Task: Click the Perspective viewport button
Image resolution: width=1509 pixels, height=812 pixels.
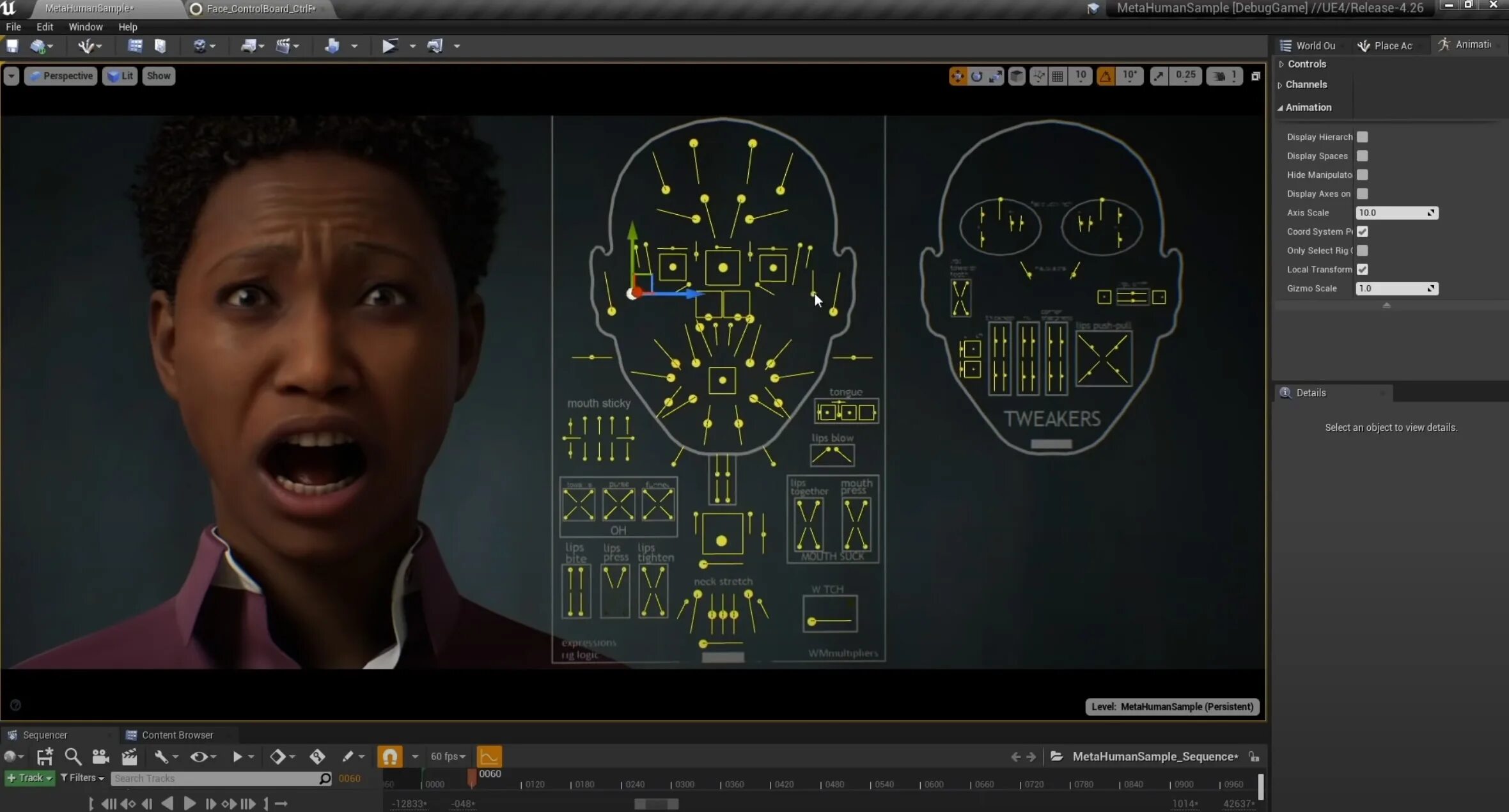Action: tap(61, 75)
